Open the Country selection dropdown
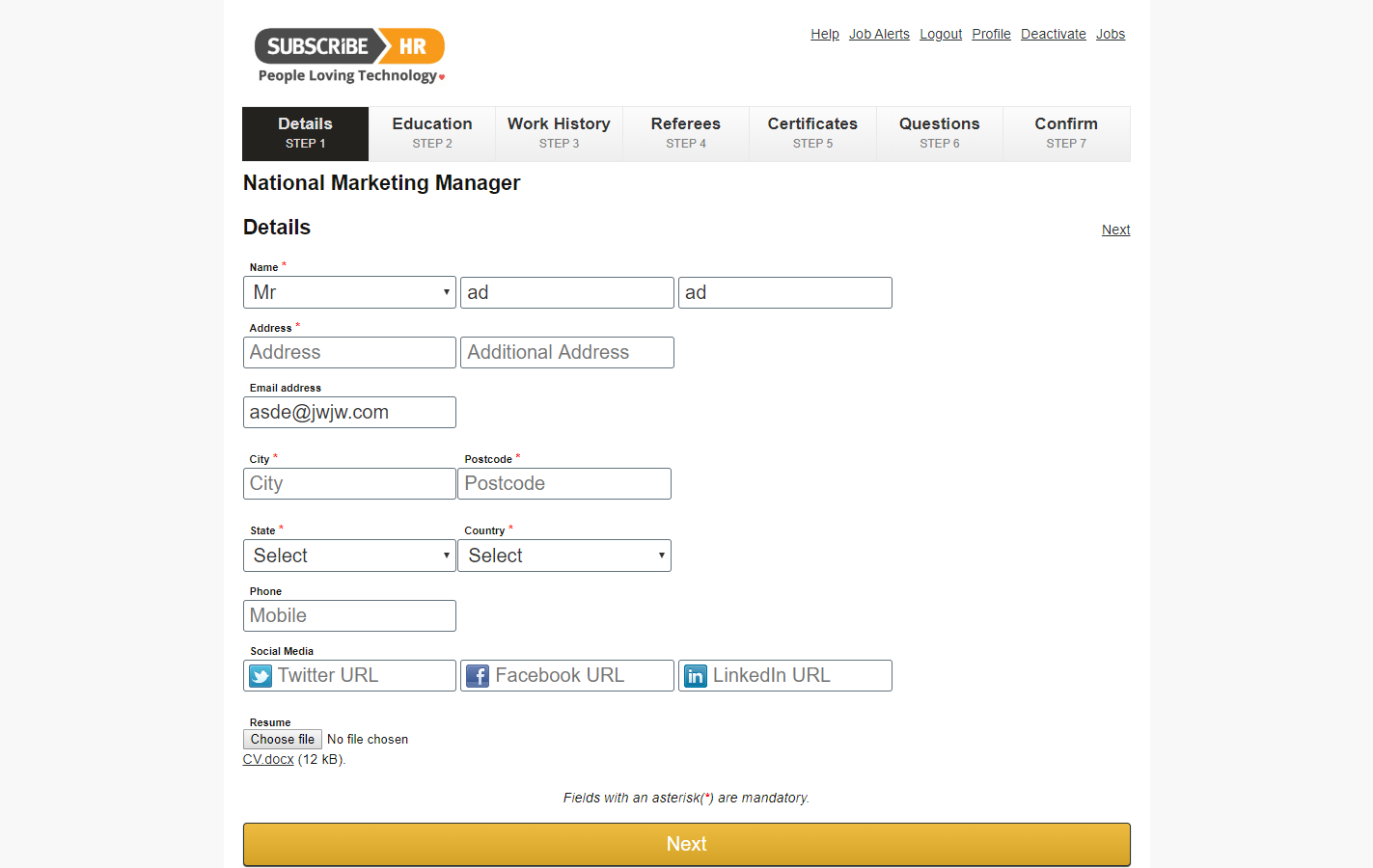The image size is (1373, 868). coord(563,555)
